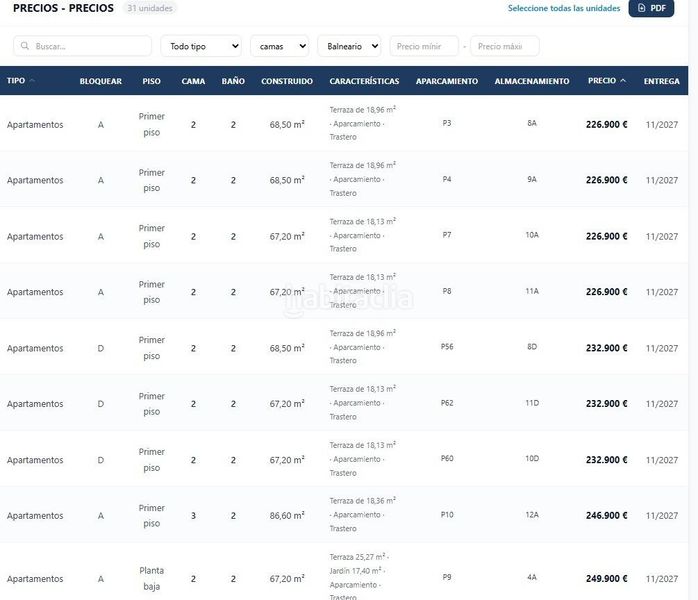Download the price list via PDF button

pos(651,8)
